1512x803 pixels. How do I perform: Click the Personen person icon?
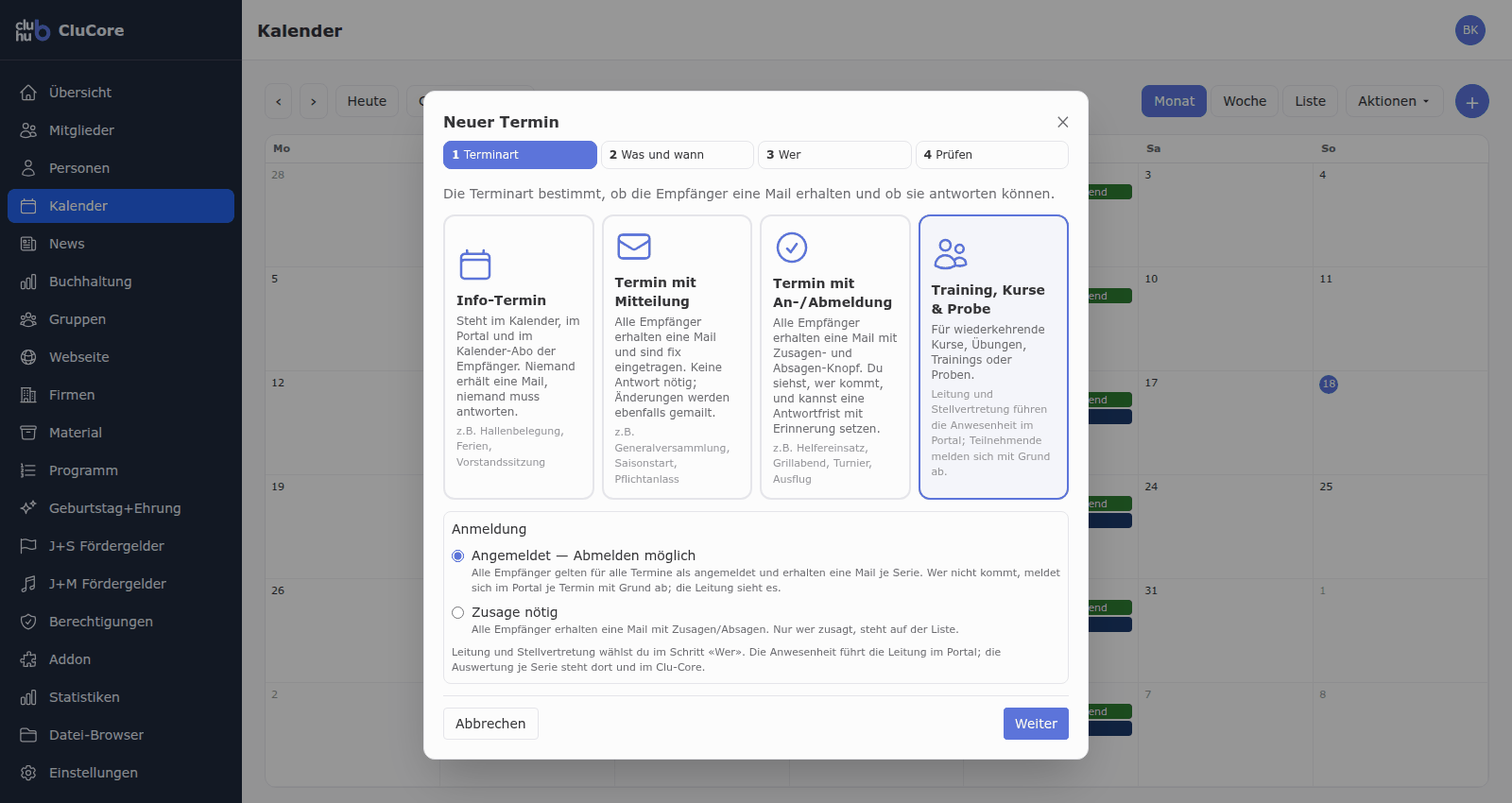pyautogui.click(x=28, y=168)
